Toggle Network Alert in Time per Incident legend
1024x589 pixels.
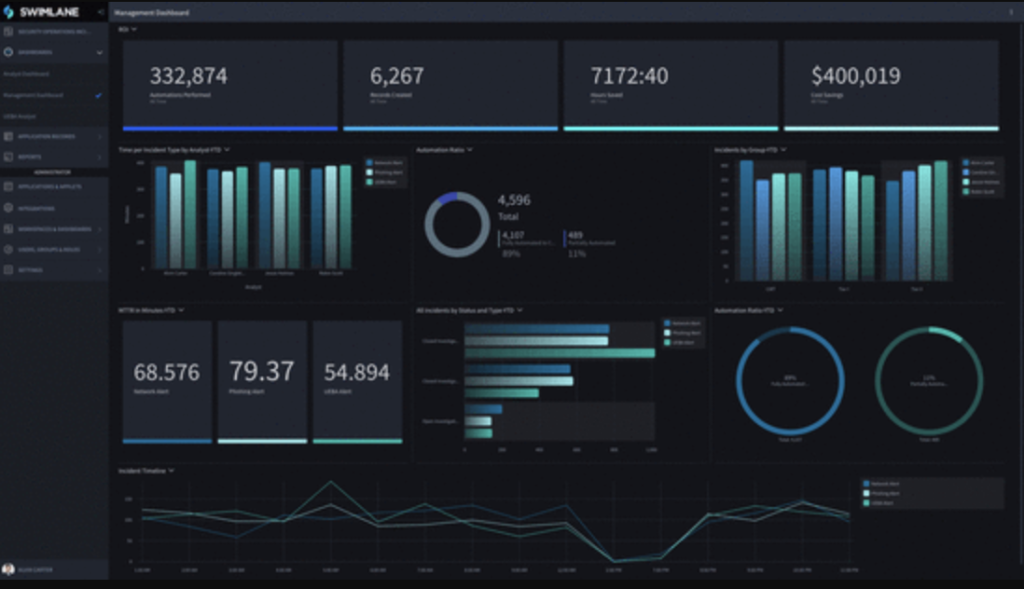click(x=385, y=163)
